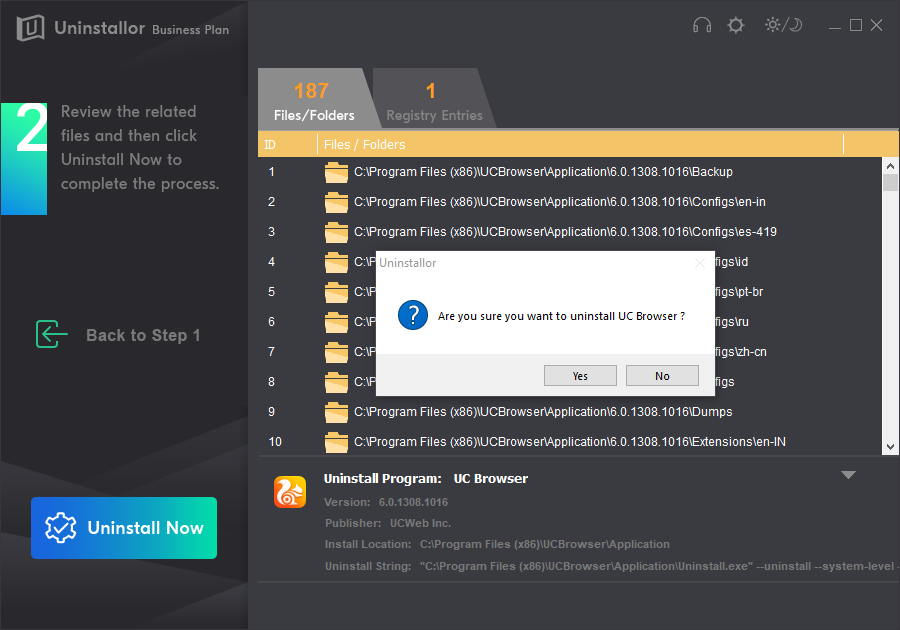Viewport: 900px width, 630px height.
Task: Click the Uninstall Now button
Action: pos(124,528)
